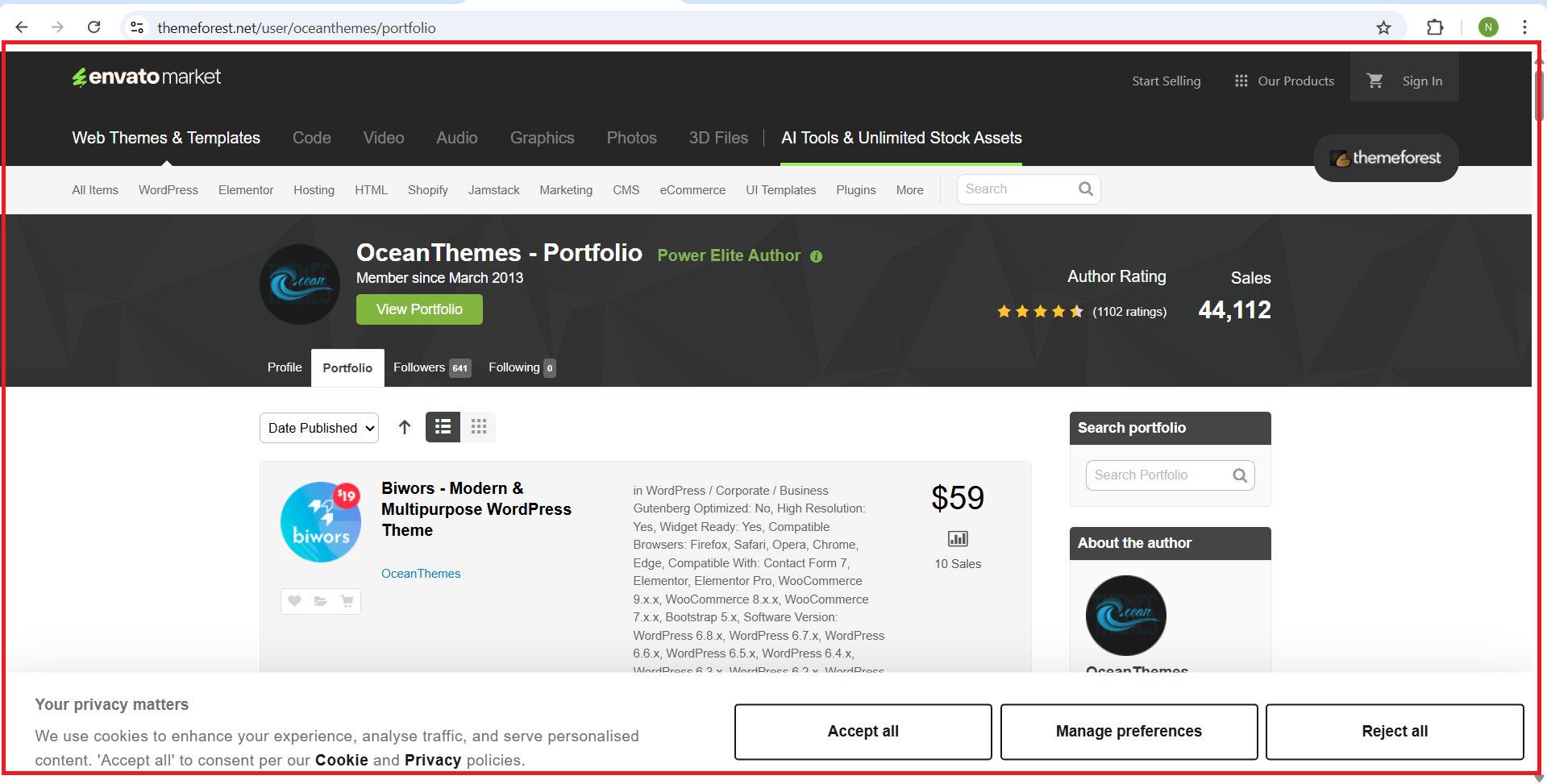
Task: Switch to grid view layout
Action: click(x=479, y=427)
